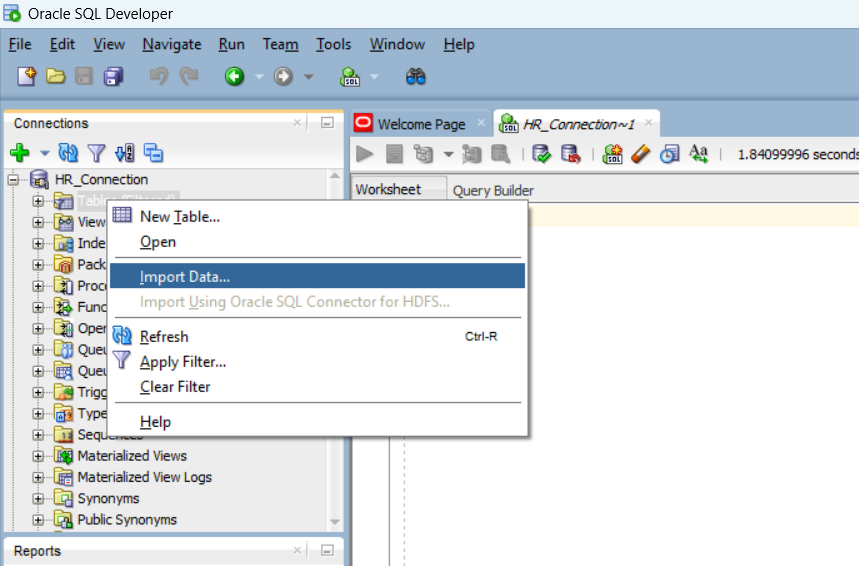
Task: Expand the Materialized View Logs node
Action: (x=38, y=477)
